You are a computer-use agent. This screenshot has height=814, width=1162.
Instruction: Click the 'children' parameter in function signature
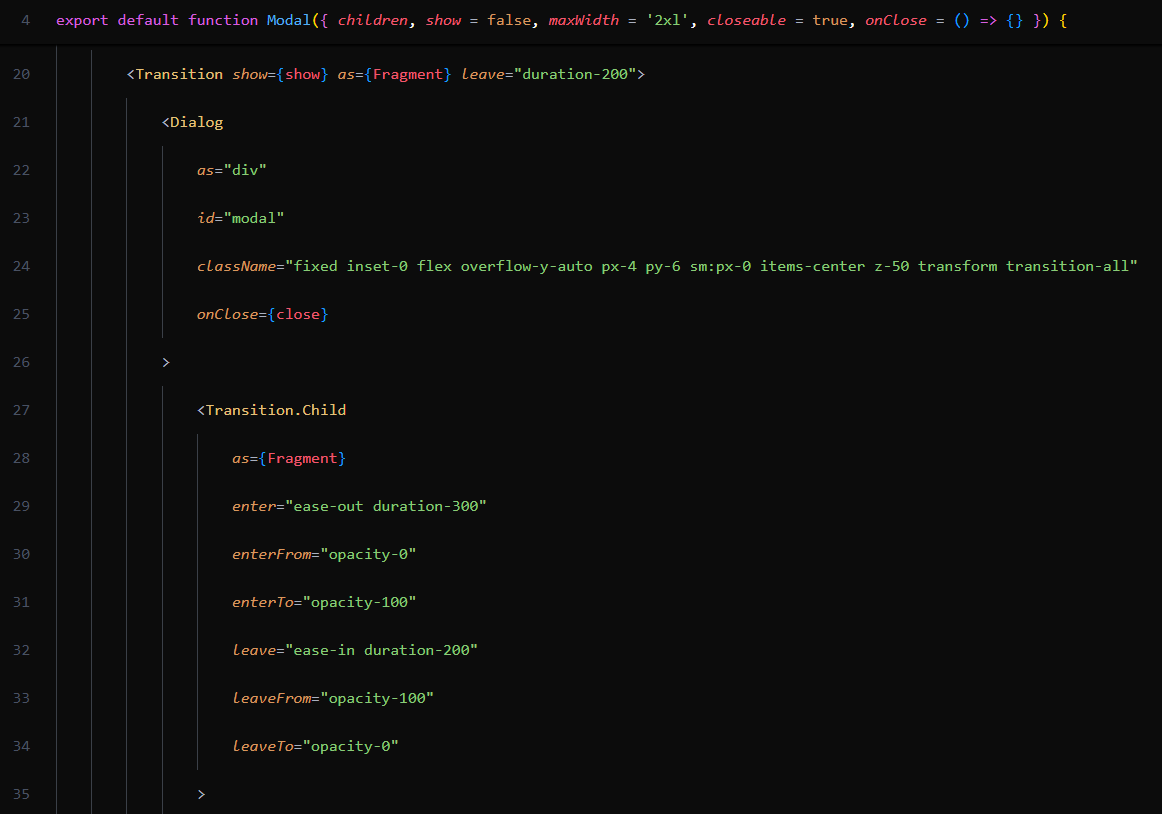373,21
